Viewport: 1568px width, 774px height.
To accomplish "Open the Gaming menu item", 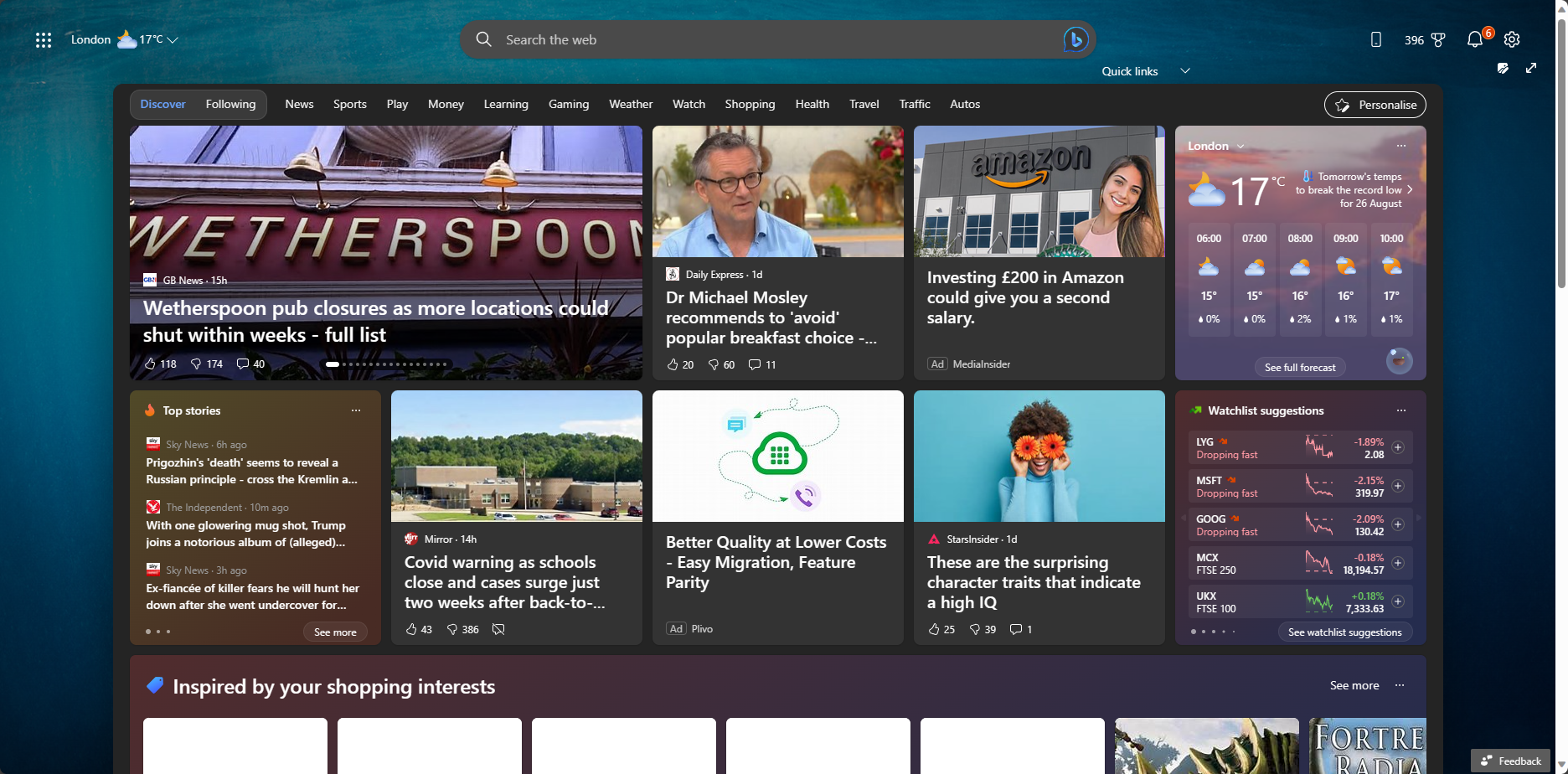I will coord(569,104).
